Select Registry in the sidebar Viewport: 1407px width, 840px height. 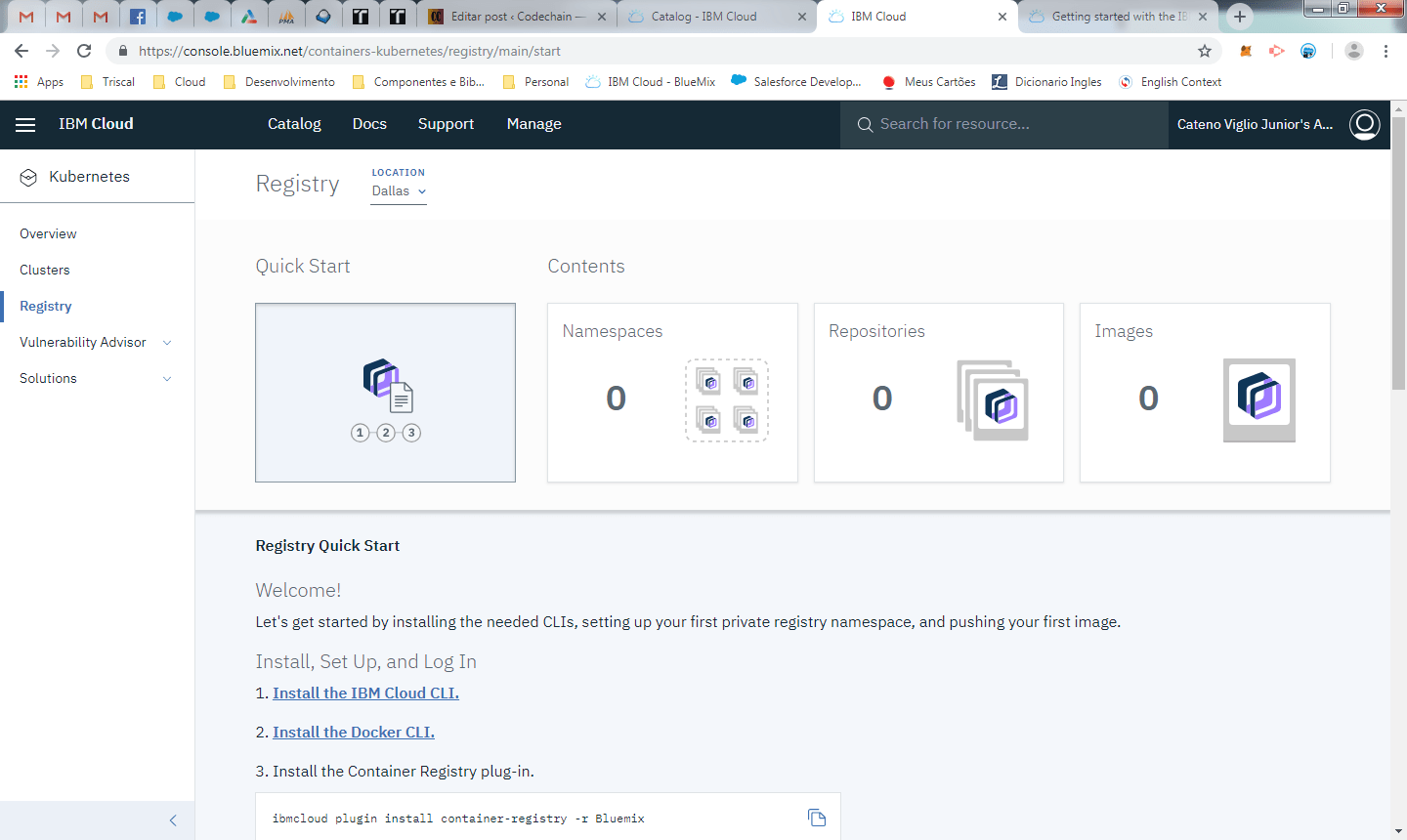(46, 306)
